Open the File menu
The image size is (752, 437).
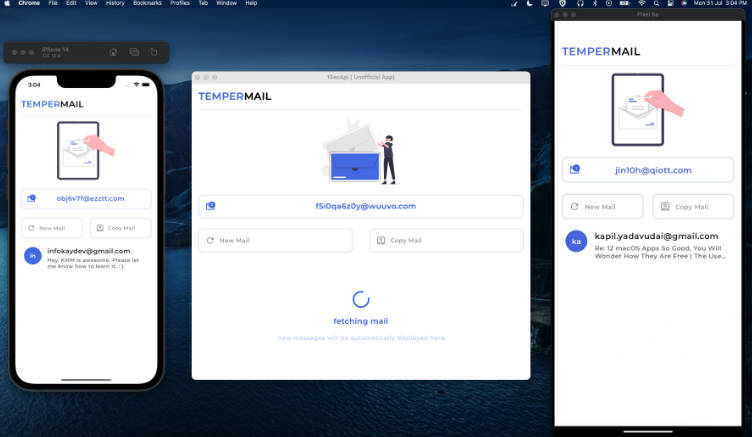coord(53,3)
